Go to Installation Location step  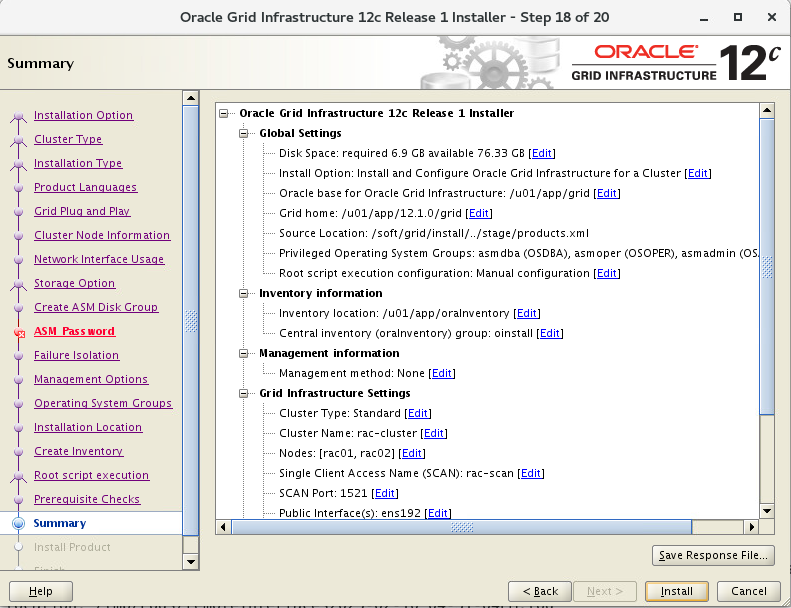pyautogui.click(x=88, y=427)
